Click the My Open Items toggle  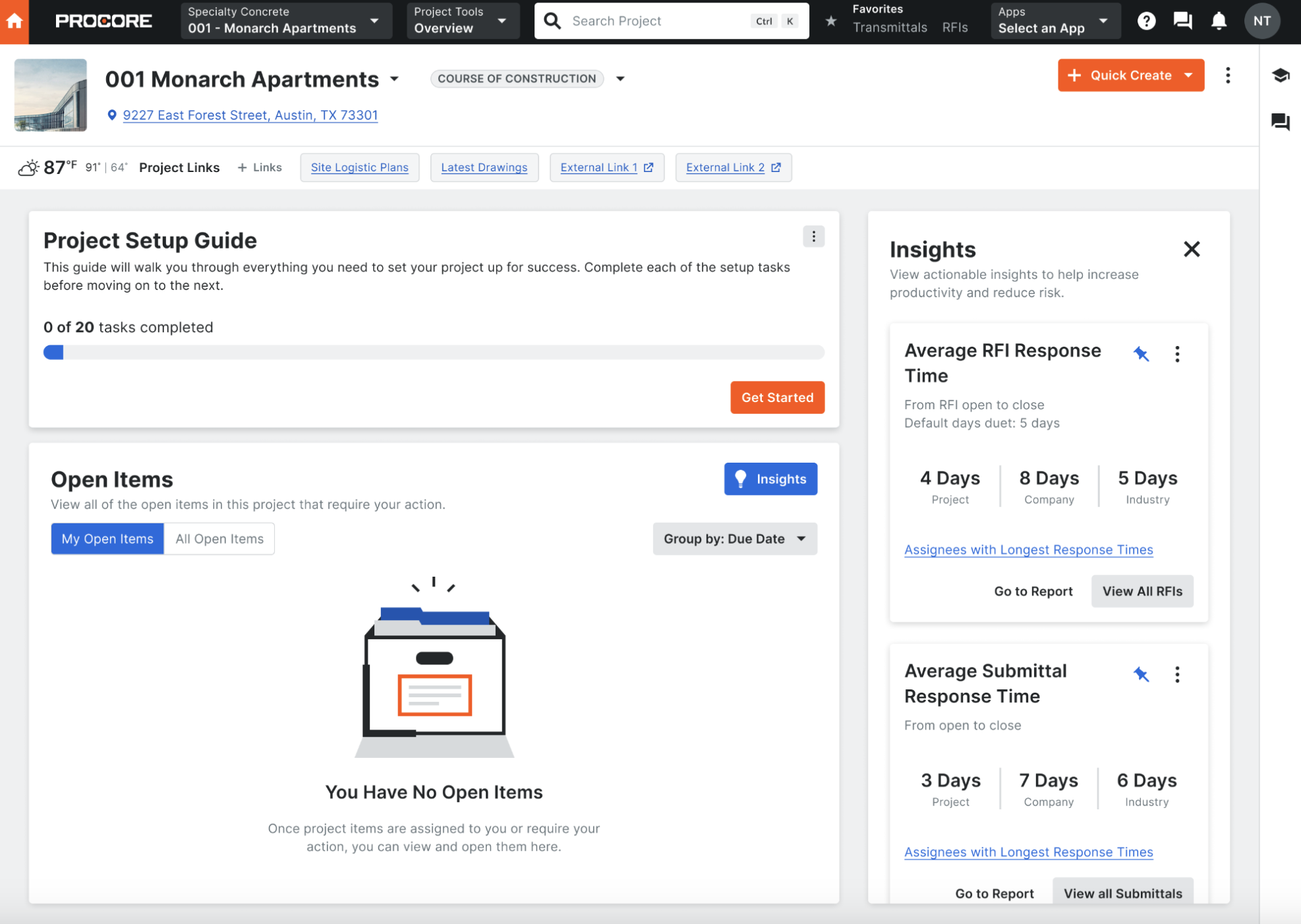(106, 538)
